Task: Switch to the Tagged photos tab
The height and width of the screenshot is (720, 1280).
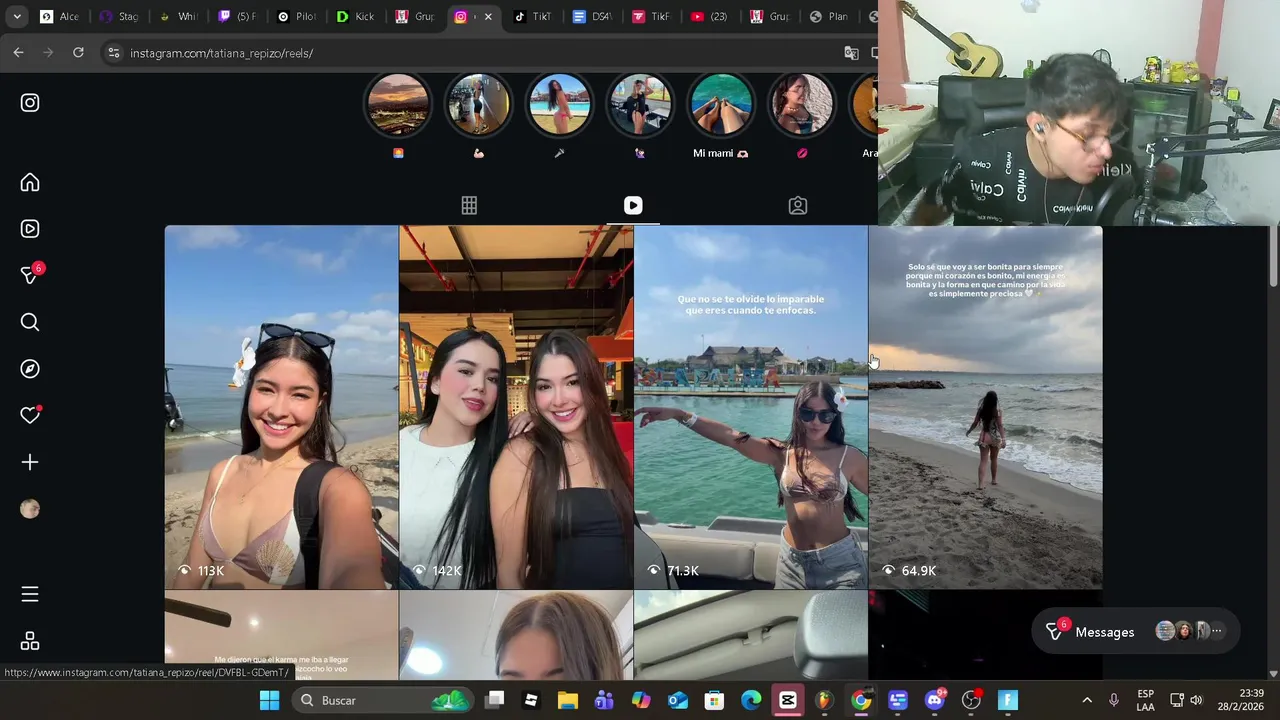Action: pyautogui.click(x=797, y=205)
